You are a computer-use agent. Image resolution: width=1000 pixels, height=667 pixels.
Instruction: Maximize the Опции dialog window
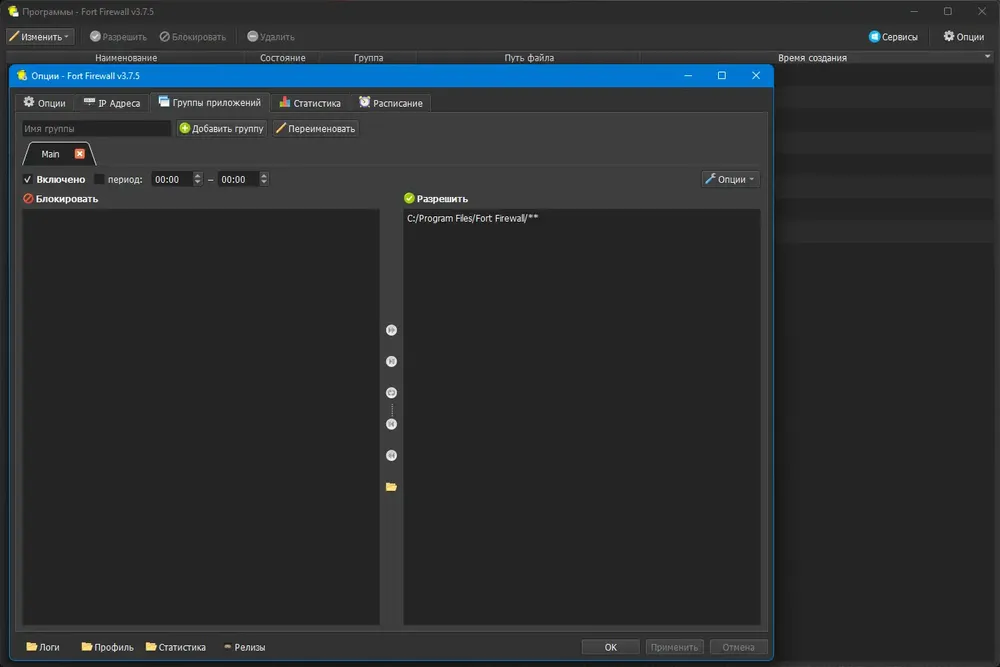tap(722, 75)
